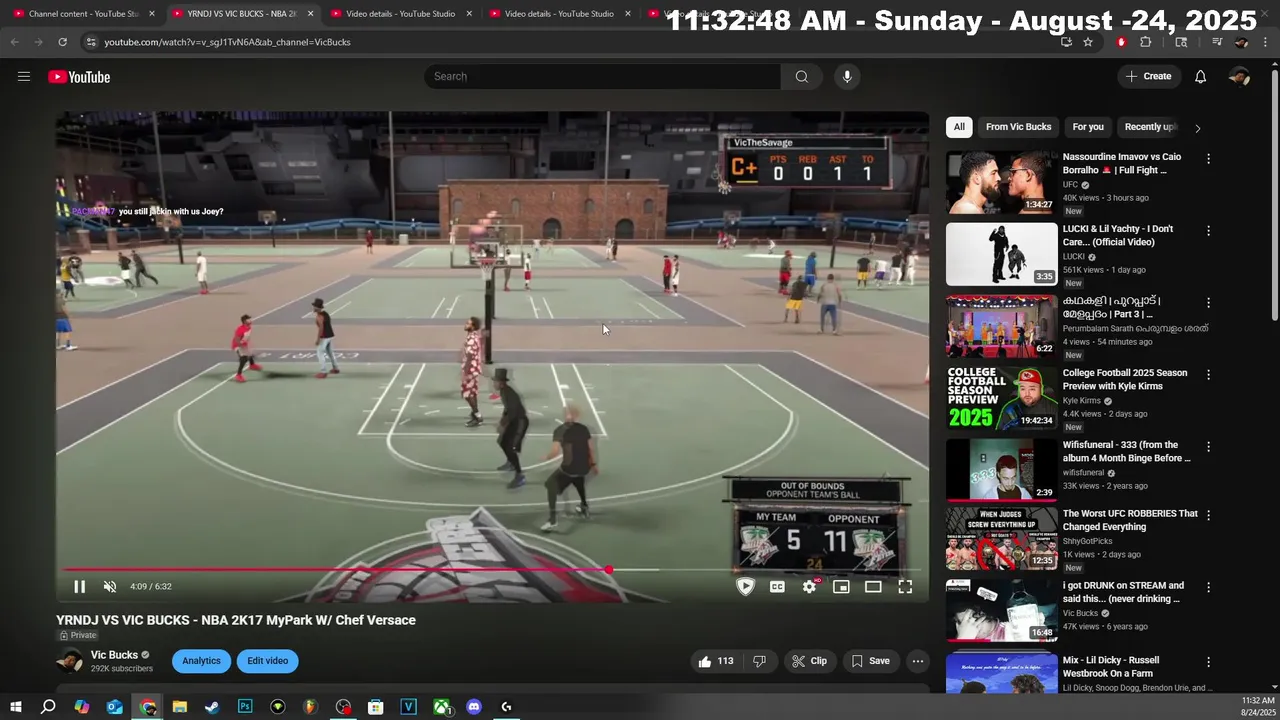Show more filter chips with the arrow
The image size is (1280, 720).
coord(1197,128)
